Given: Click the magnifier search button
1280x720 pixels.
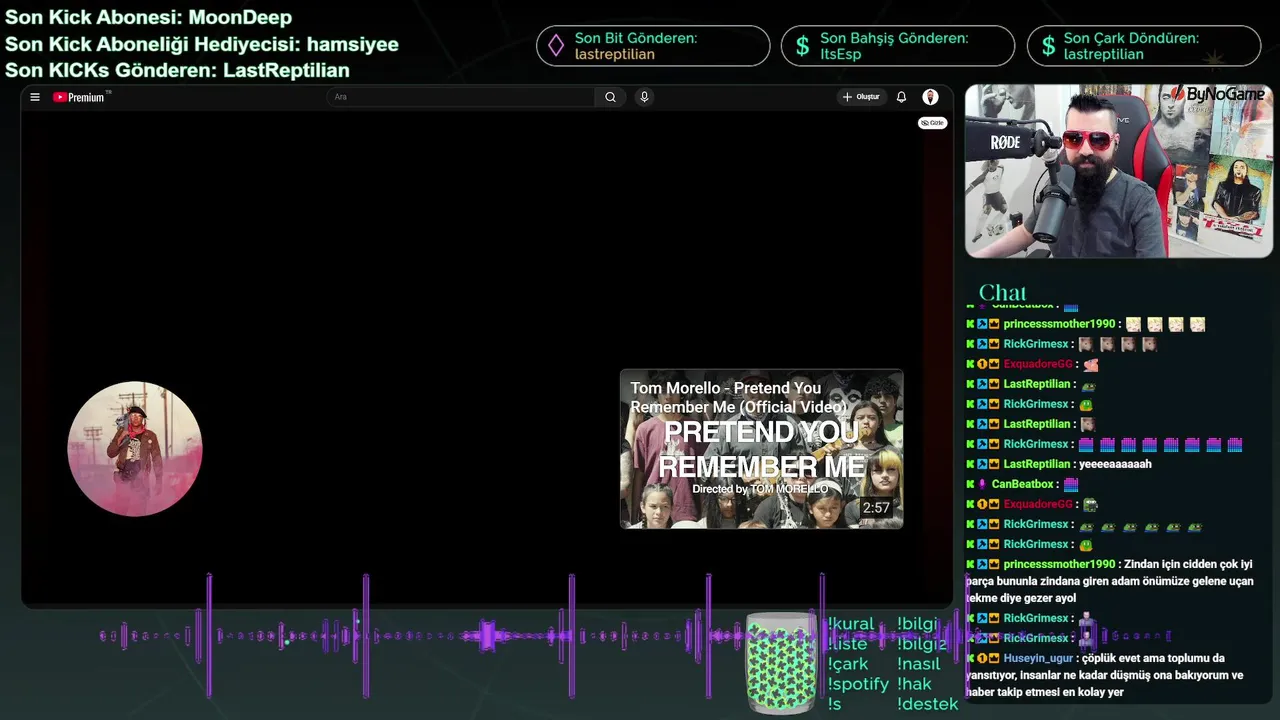Looking at the screenshot, I should pyautogui.click(x=610, y=97).
